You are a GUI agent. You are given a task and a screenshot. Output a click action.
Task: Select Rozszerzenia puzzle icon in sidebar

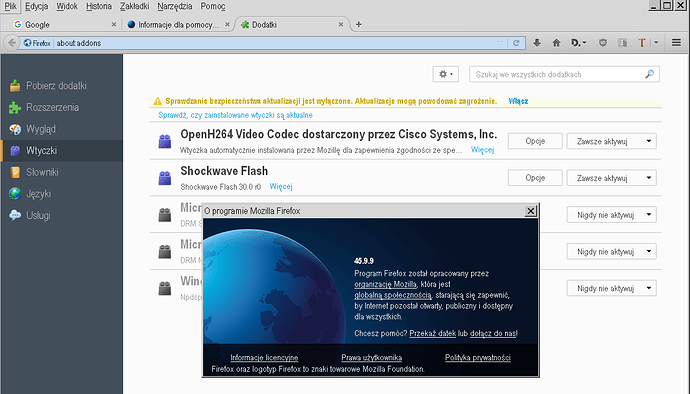click(x=15, y=107)
